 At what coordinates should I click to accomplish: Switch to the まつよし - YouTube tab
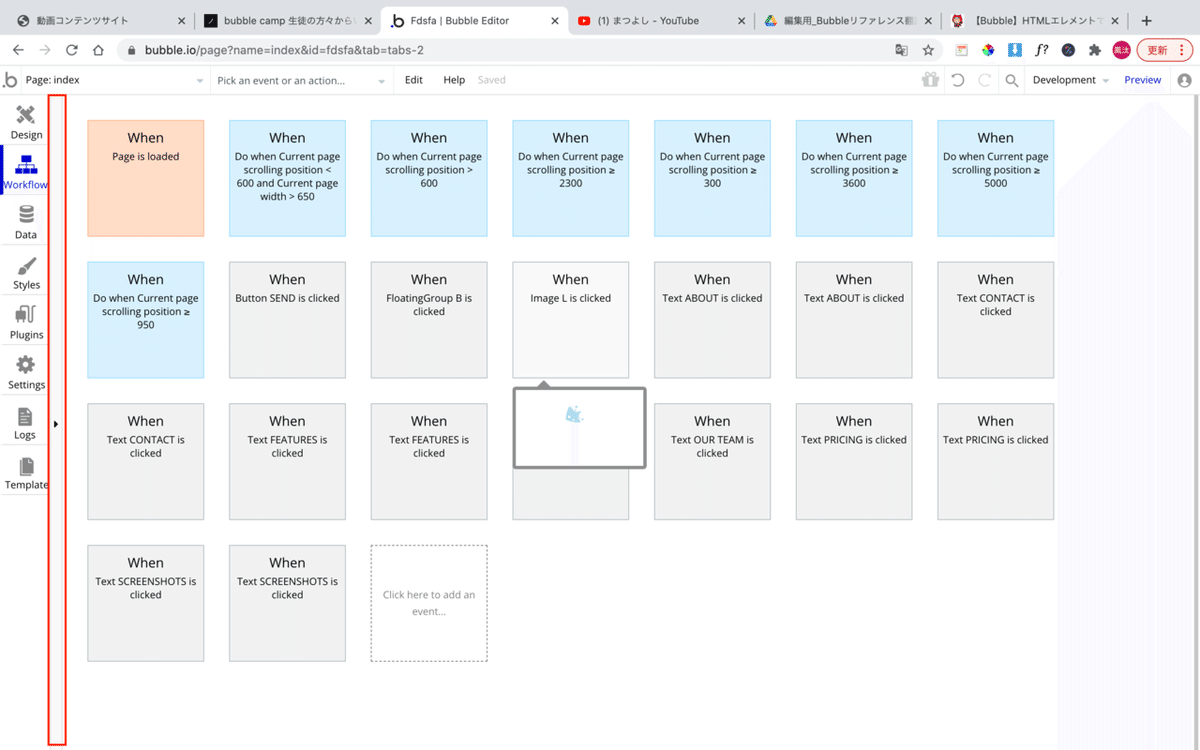pyautogui.click(x=660, y=20)
